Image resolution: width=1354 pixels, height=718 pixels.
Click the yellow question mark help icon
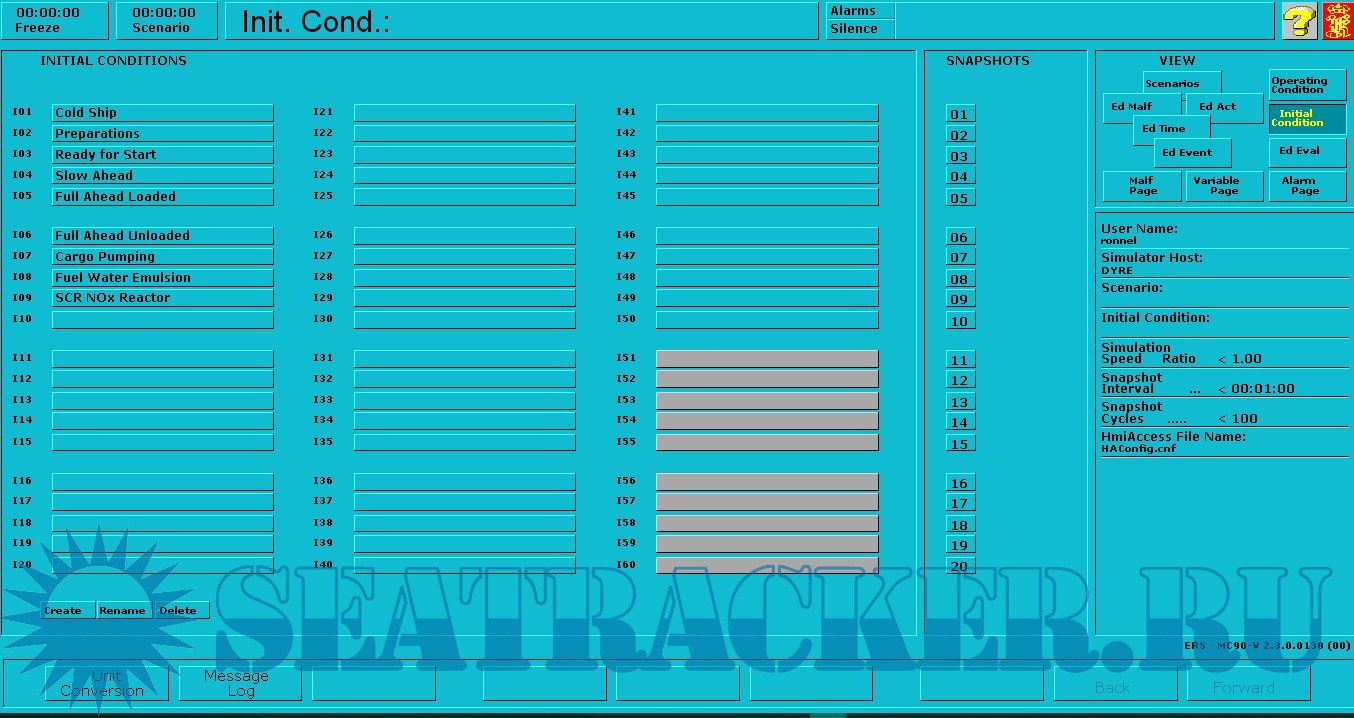click(x=1299, y=21)
